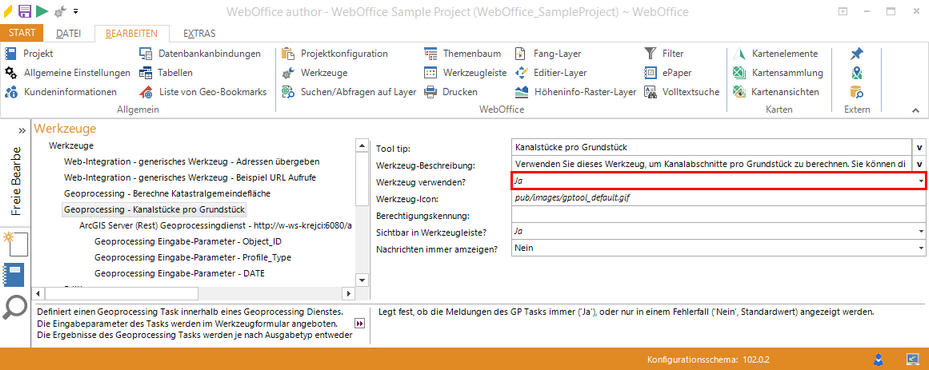This screenshot has height=370, width=929.
Task: Click the green Play/run icon
Action: pyautogui.click(x=41, y=11)
